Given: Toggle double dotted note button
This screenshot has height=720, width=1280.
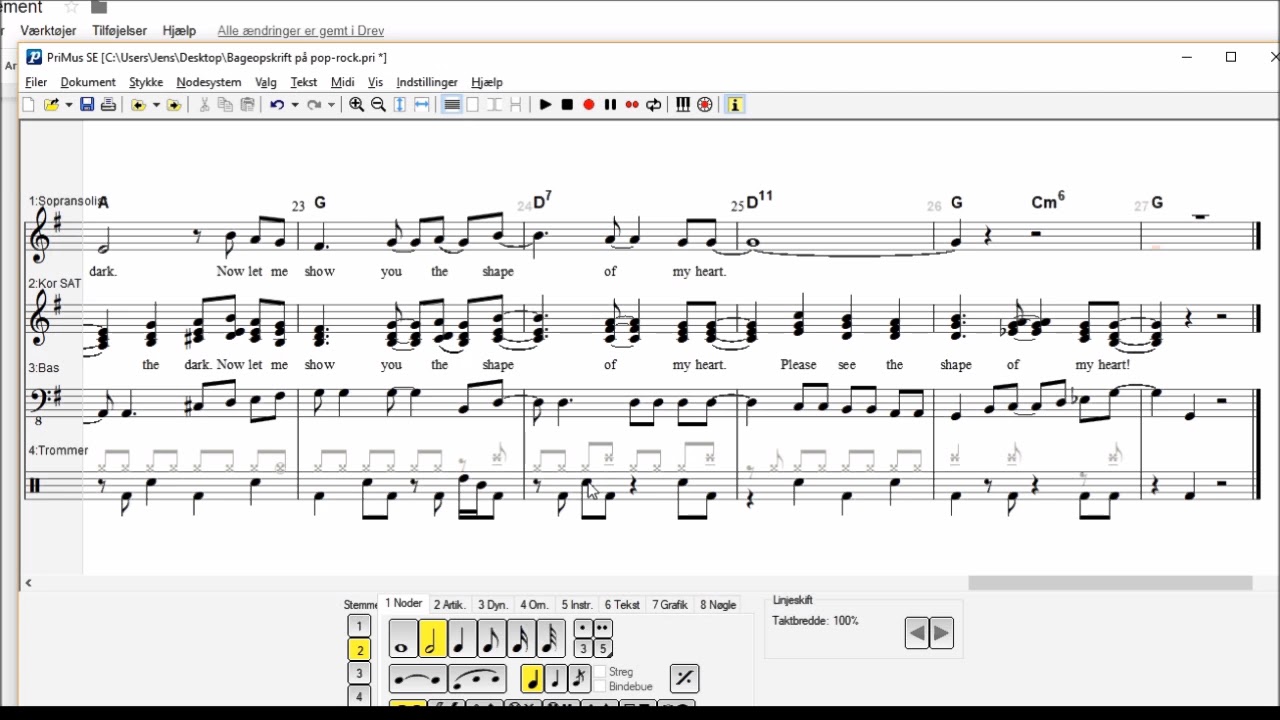Looking at the screenshot, I should tap(603, 629).
